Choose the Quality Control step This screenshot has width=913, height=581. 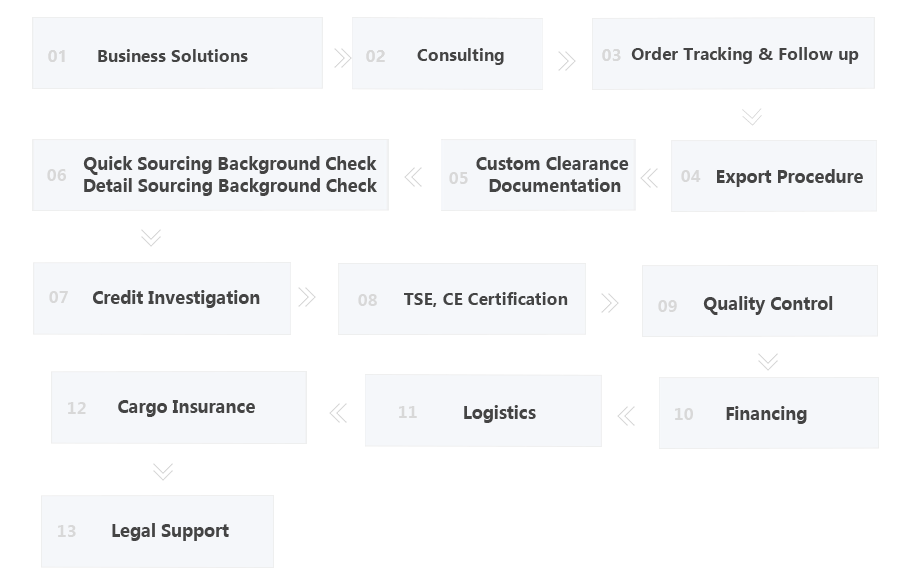coord(759,302)
